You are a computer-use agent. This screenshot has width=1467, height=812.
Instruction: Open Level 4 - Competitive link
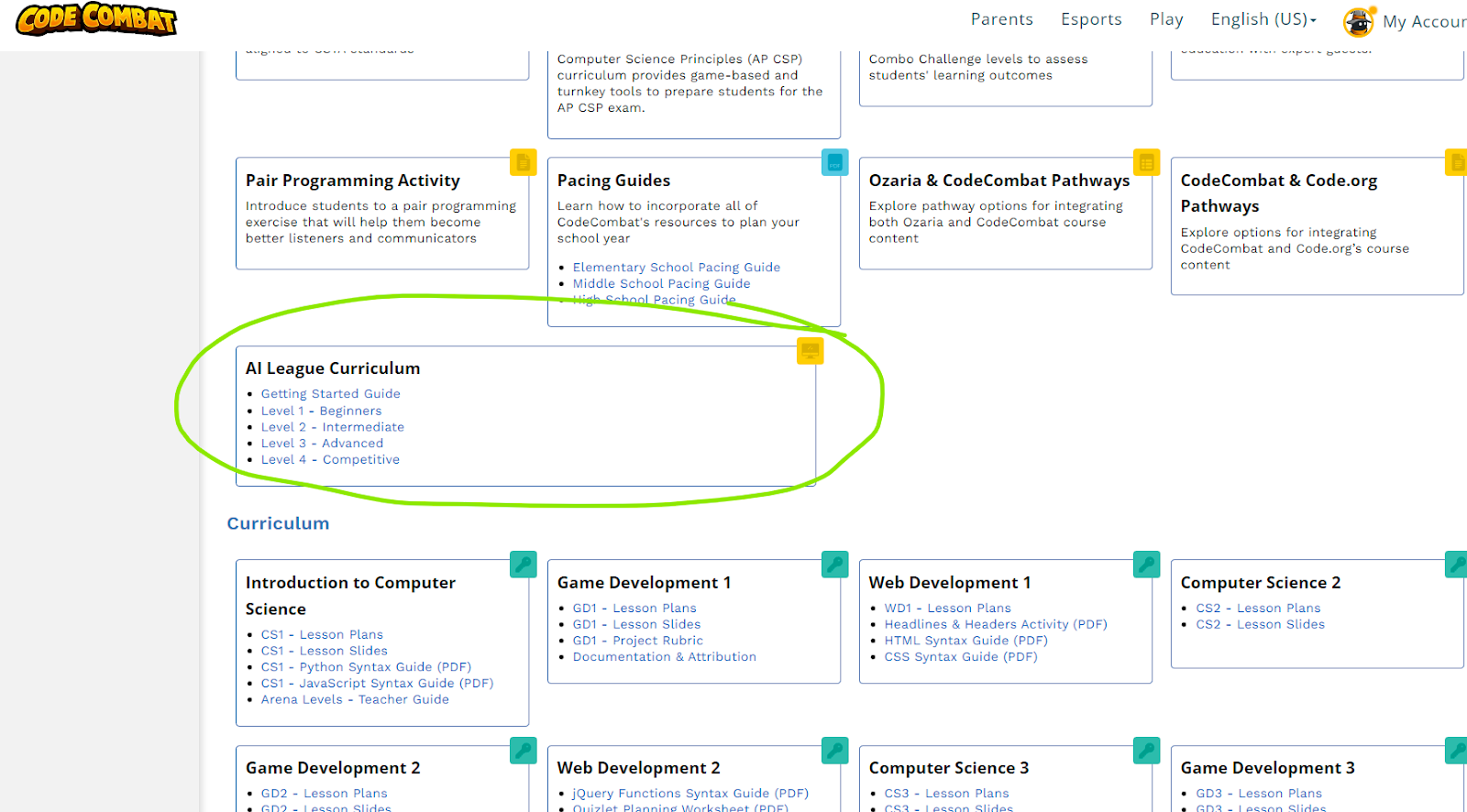click(x=330, y=460)
